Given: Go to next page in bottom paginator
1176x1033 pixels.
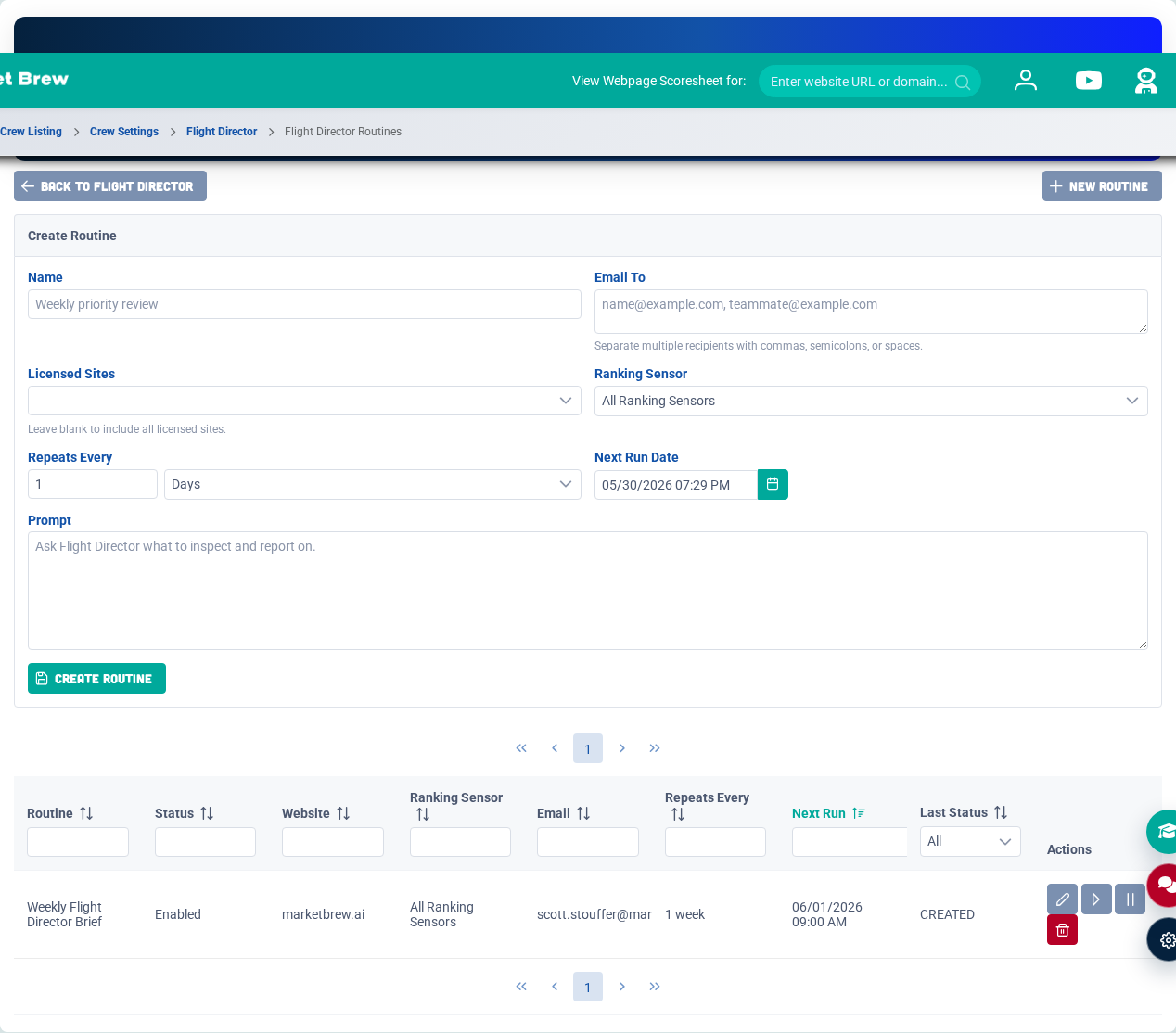Looking at the screenshot, I should tap(622, 987).
